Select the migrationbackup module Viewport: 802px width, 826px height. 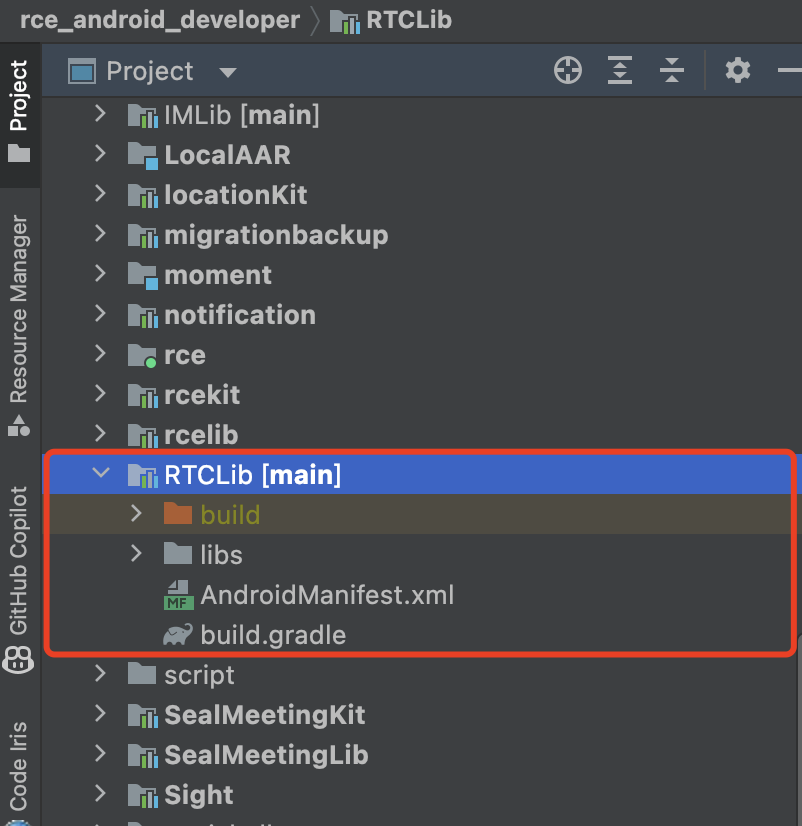tap(275, 235)
